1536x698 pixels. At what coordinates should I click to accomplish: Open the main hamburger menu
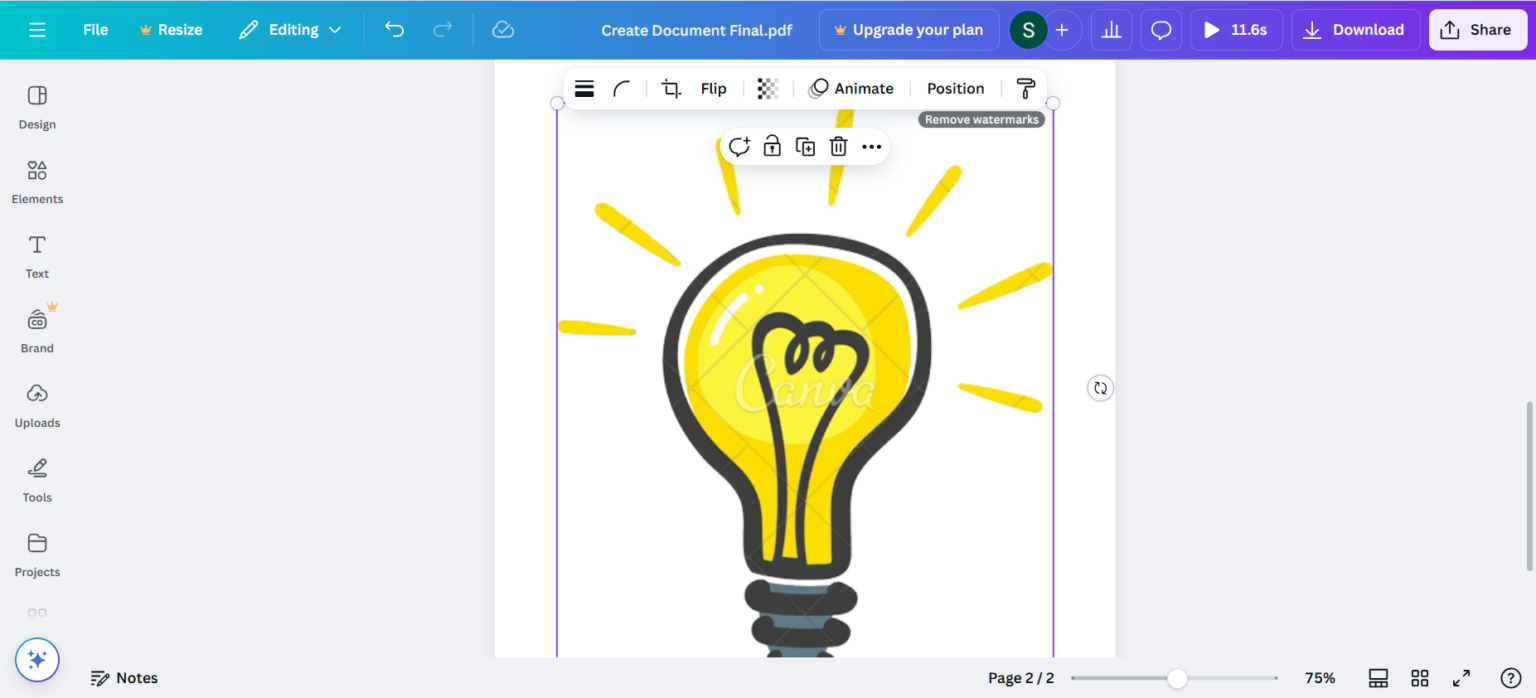(x=37, y=30)
